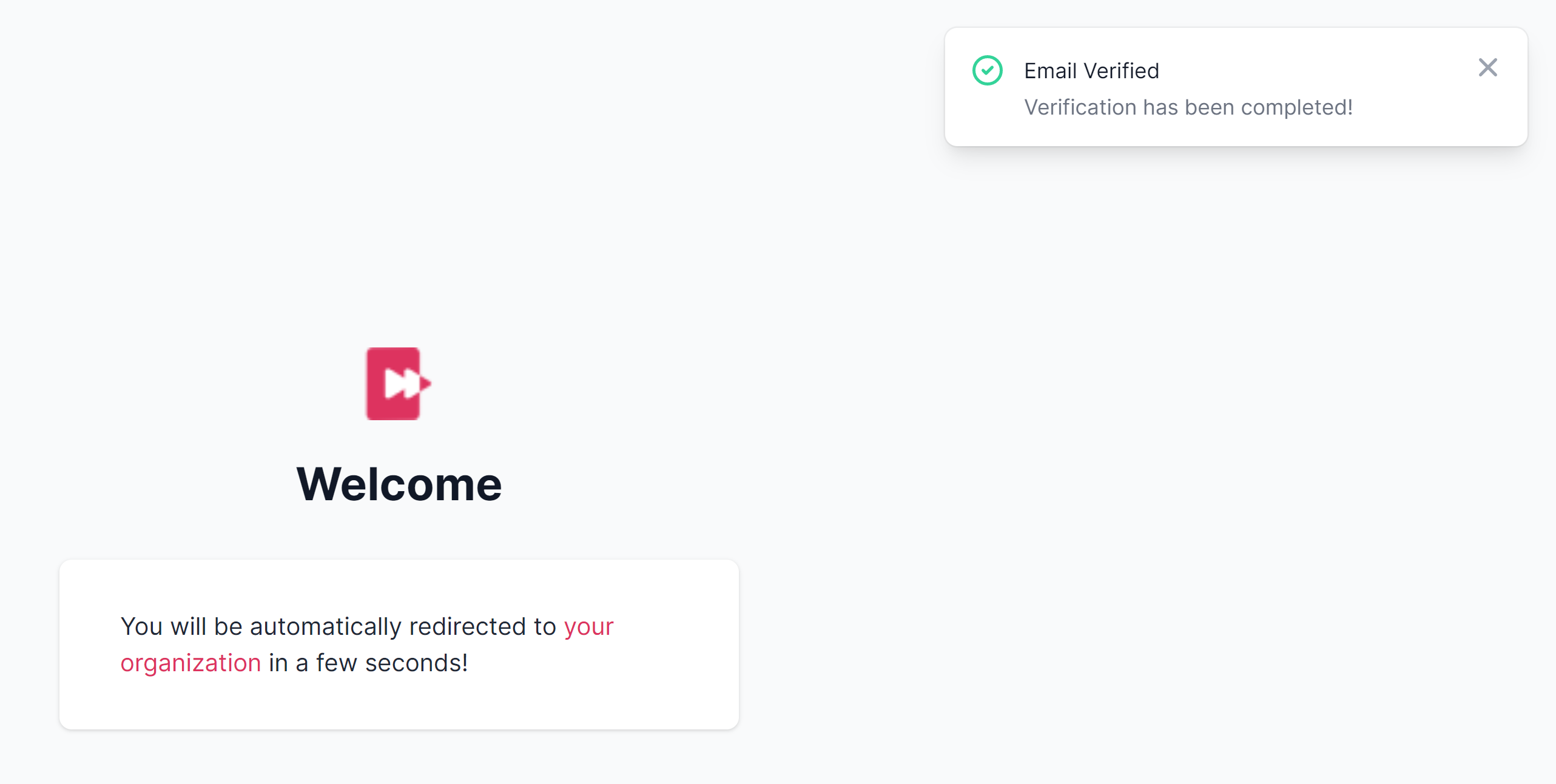1556x784 pixels.
Task: Click the "Email Verified" toast title
Action: tap(1091, 71)
